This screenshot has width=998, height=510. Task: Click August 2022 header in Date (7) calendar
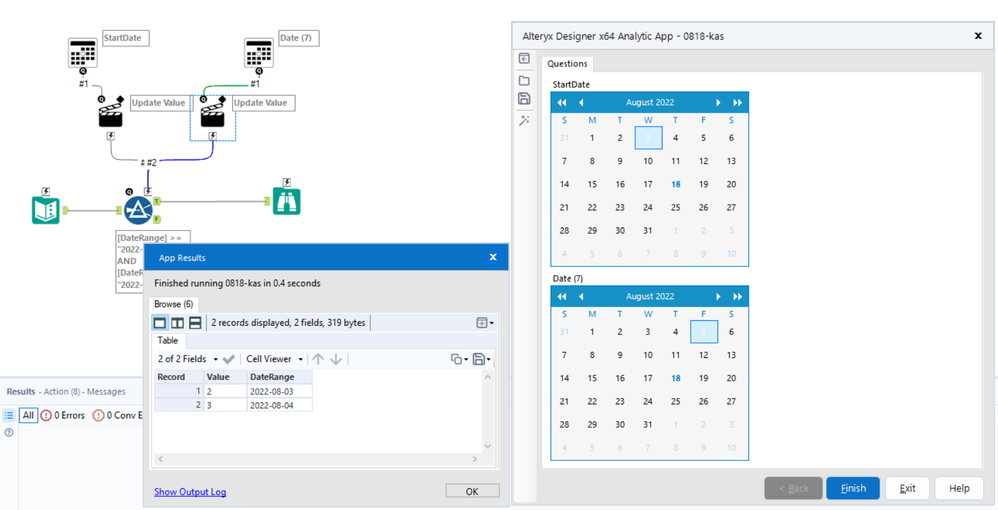[650, 297]
